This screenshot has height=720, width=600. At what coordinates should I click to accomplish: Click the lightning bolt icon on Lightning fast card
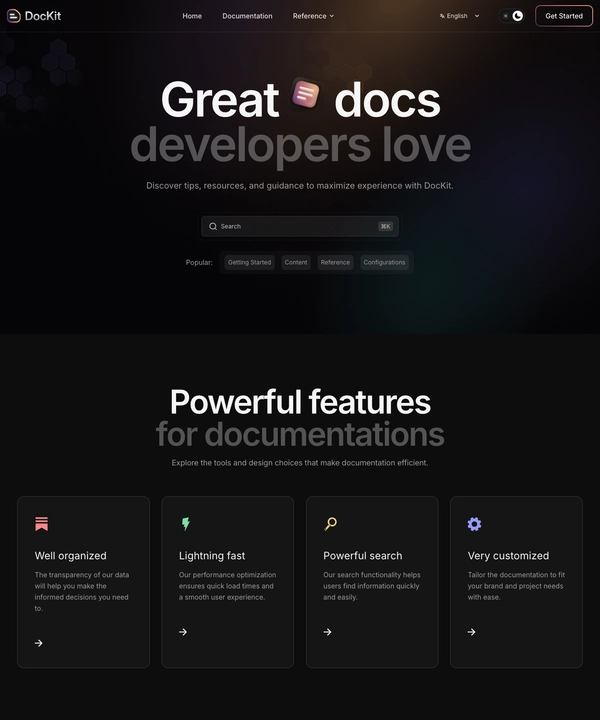(x=185, y=524)
